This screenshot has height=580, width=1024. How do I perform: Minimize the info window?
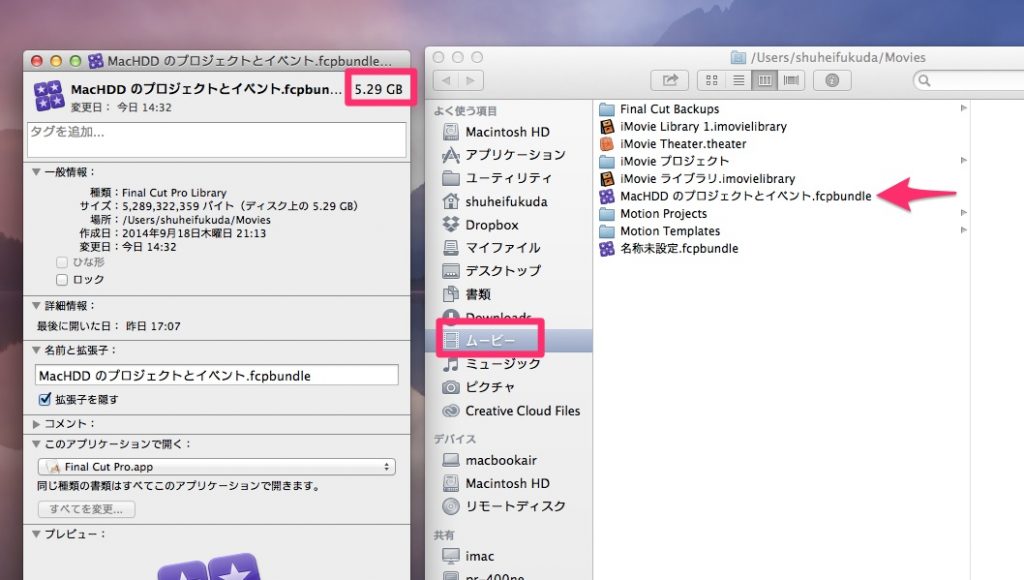(56, 61)
